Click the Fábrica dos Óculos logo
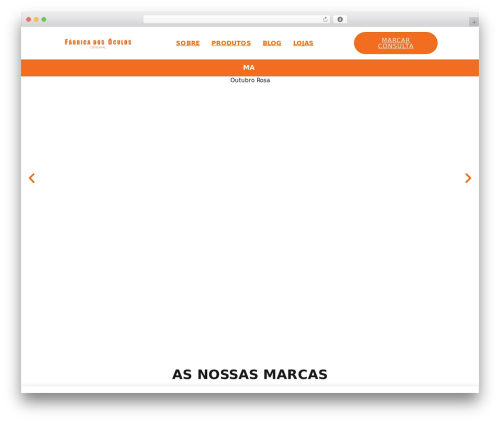 click(98, 43)
